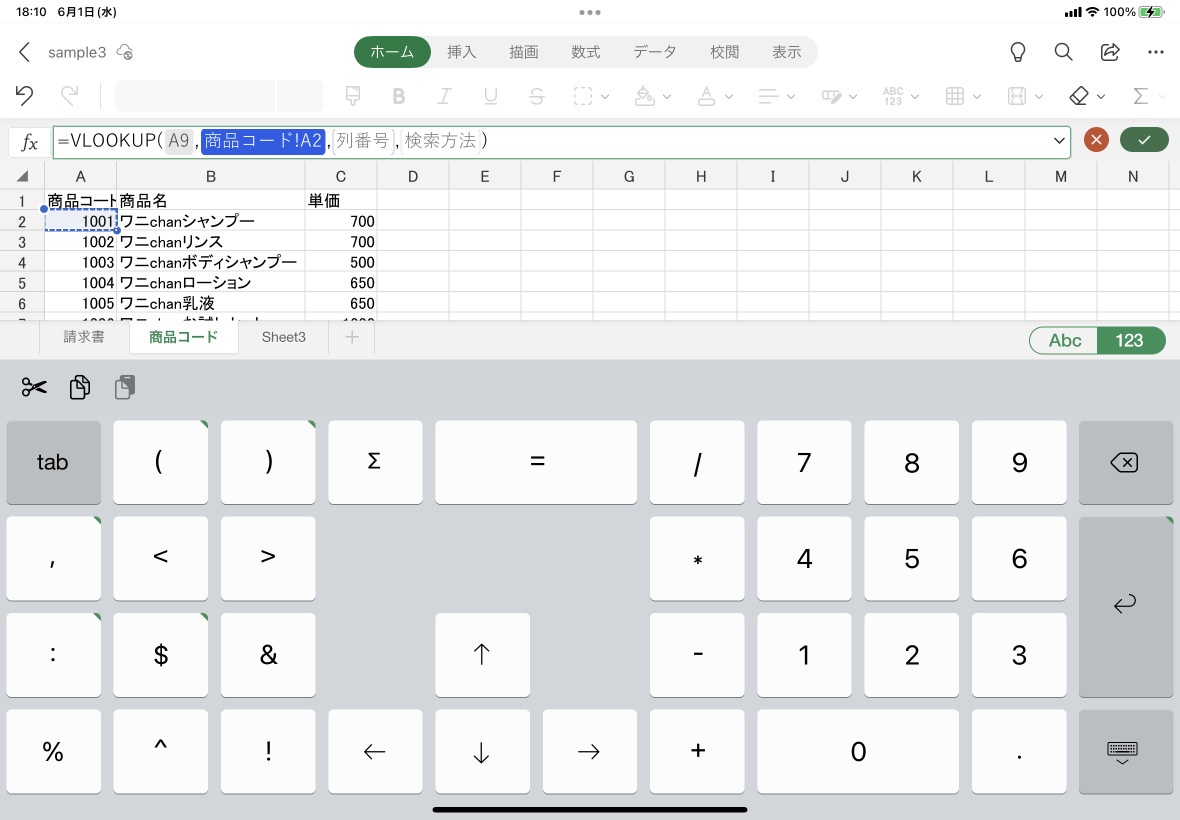This screenshot has width=1180, height=820.
Task: Switch to the ホーム tab
Action: 392,52
